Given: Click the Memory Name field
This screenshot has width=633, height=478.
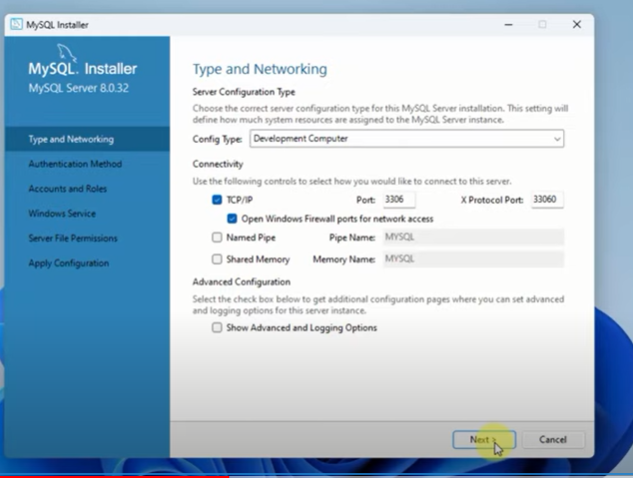Looking at the screenshot, I should [x=473, y=259].
